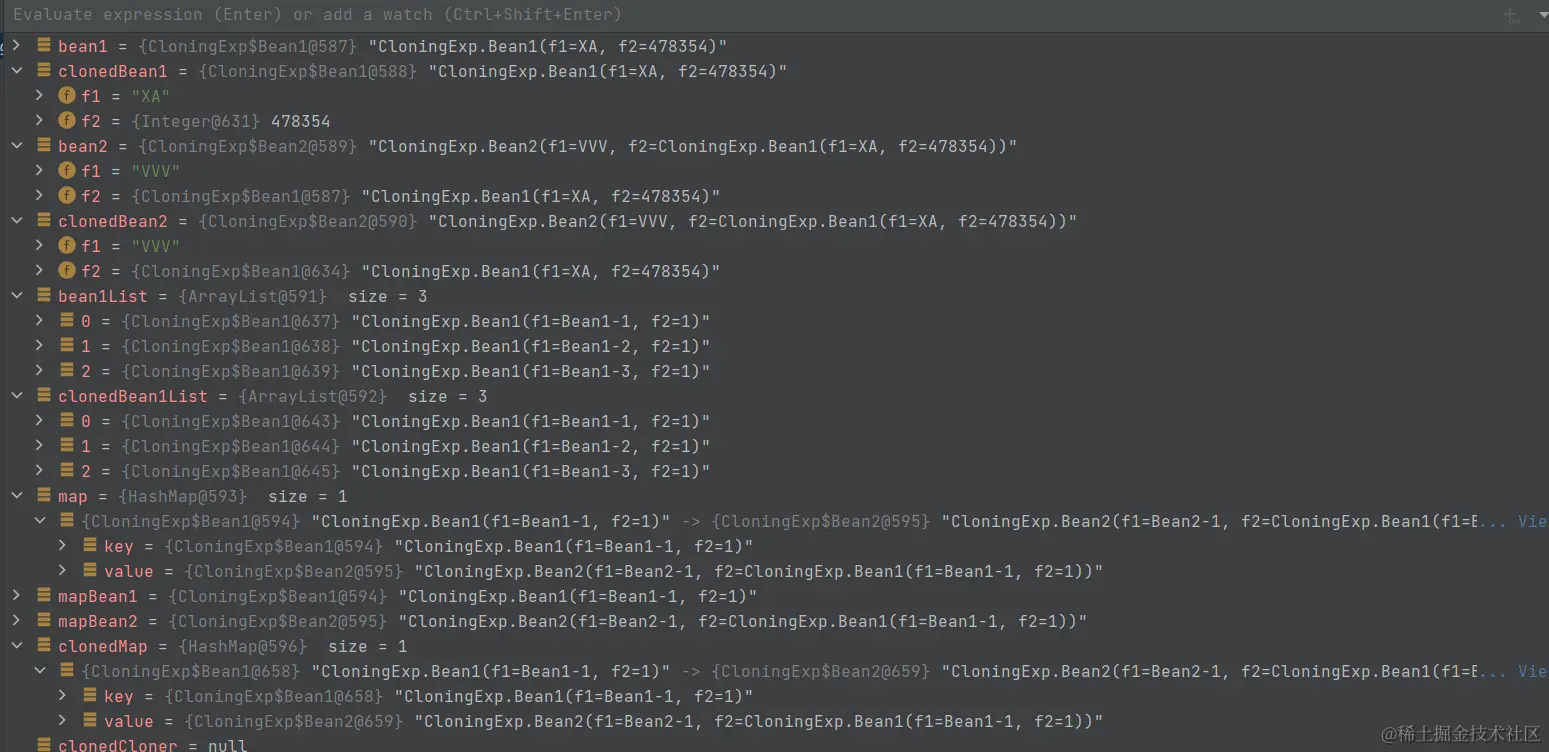Select the clonedCloner = null row
Viewport: 1549px width, 752px height.
click(151, 745)
